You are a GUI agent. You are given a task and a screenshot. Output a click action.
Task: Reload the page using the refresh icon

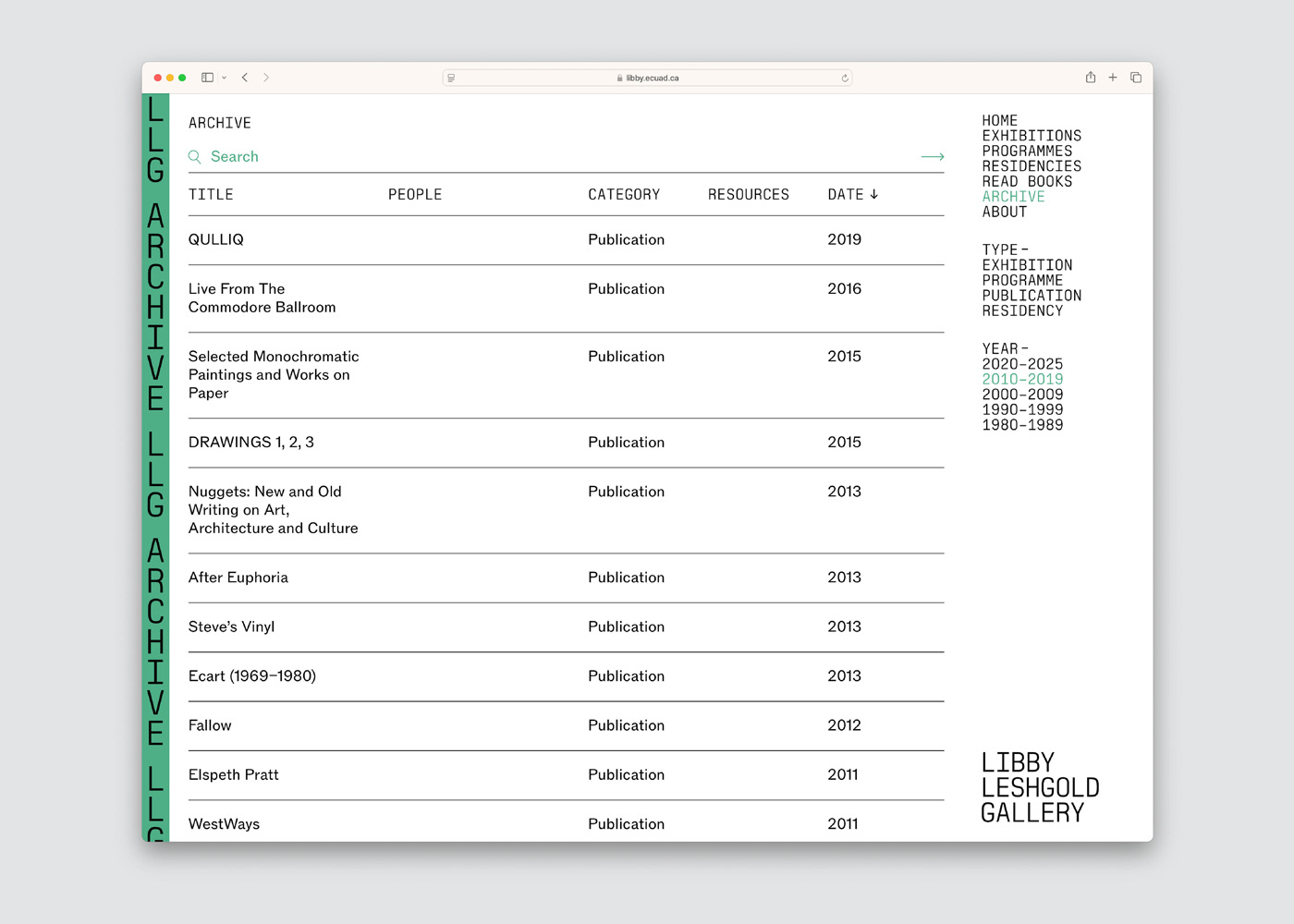pos(845,79)
